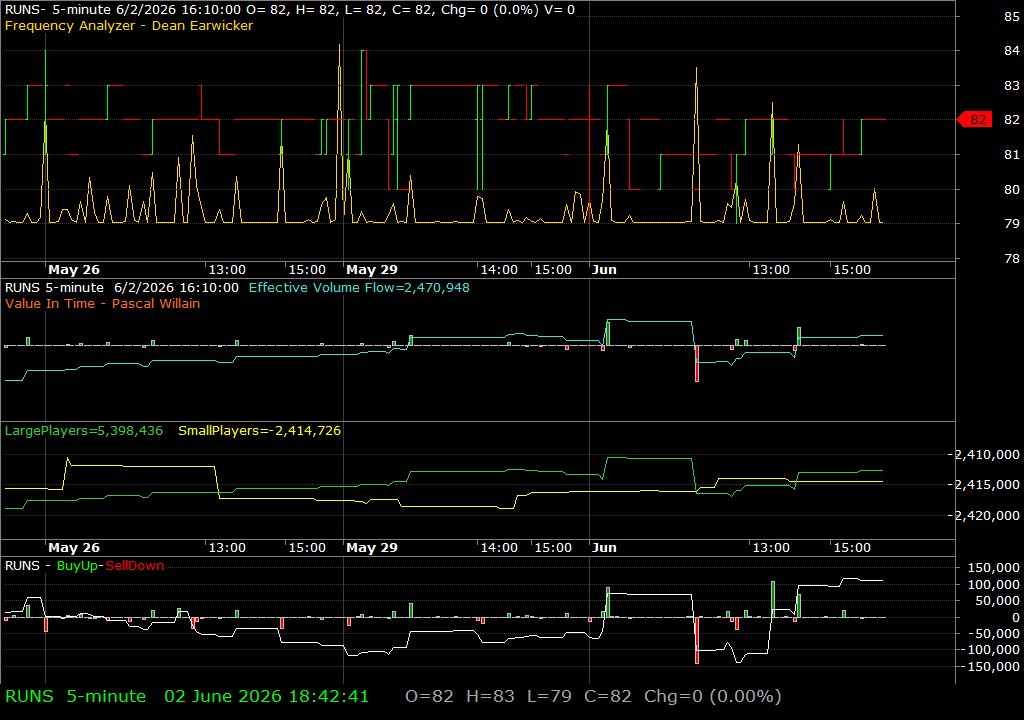Click the 02 June 2026 18:42:41 timestamp

[266, 696]
